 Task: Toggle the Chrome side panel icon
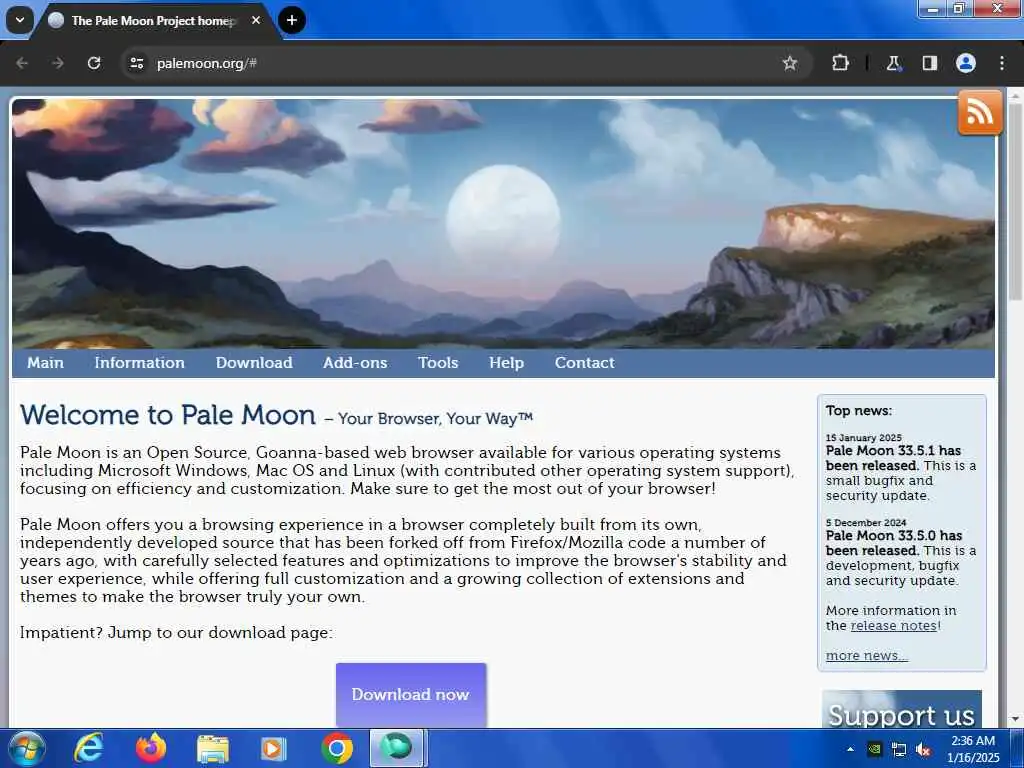tap(929, 63)
